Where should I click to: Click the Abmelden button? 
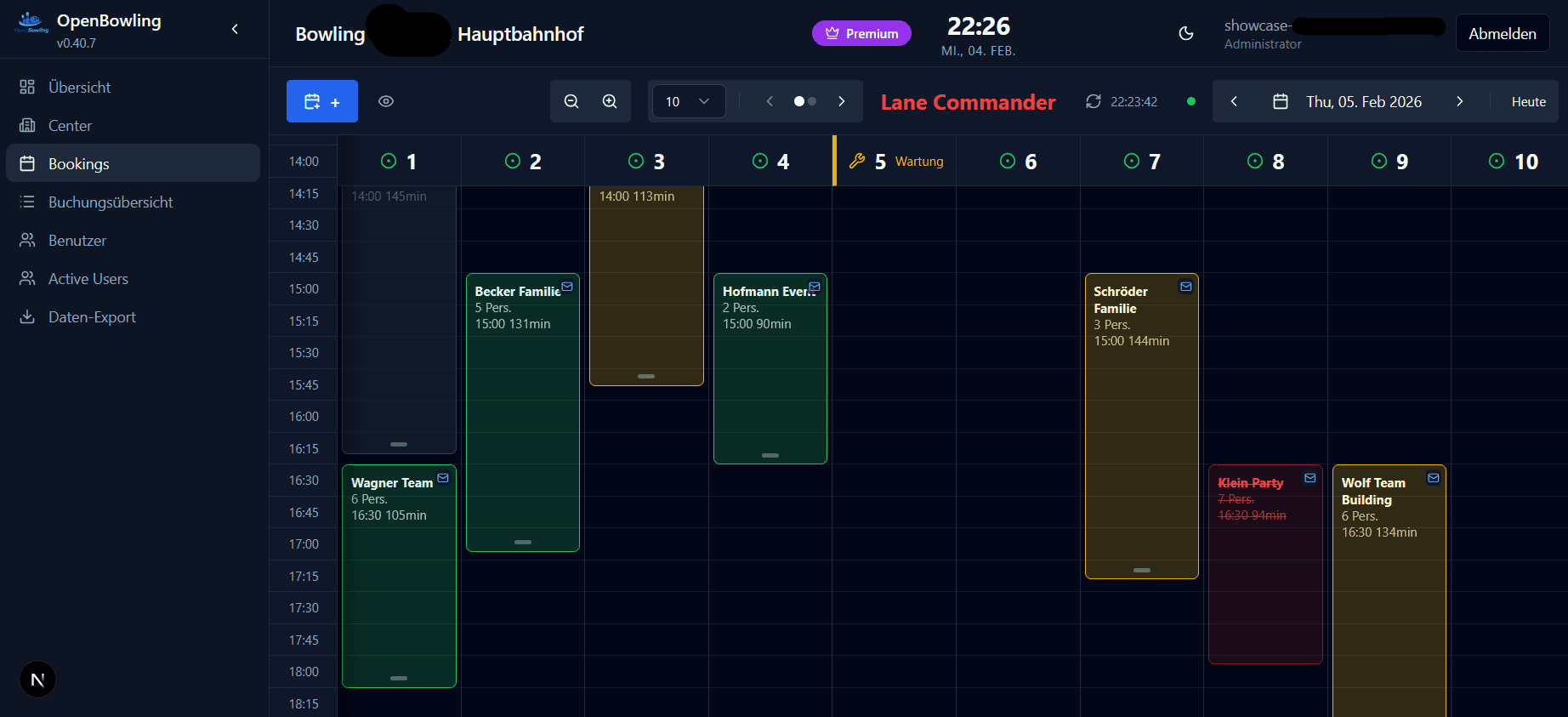tap(1503, 33)
